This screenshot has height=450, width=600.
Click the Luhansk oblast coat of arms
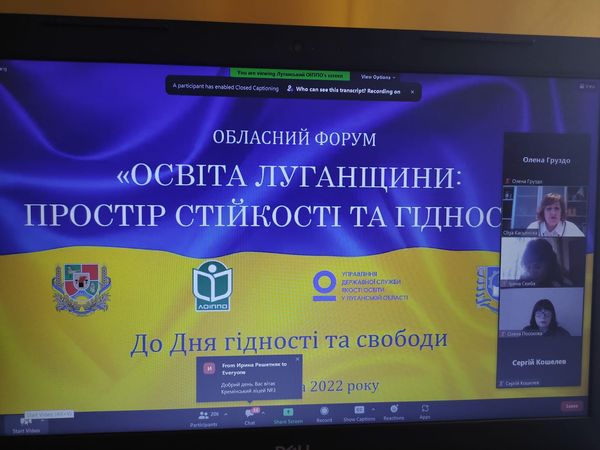81,288
